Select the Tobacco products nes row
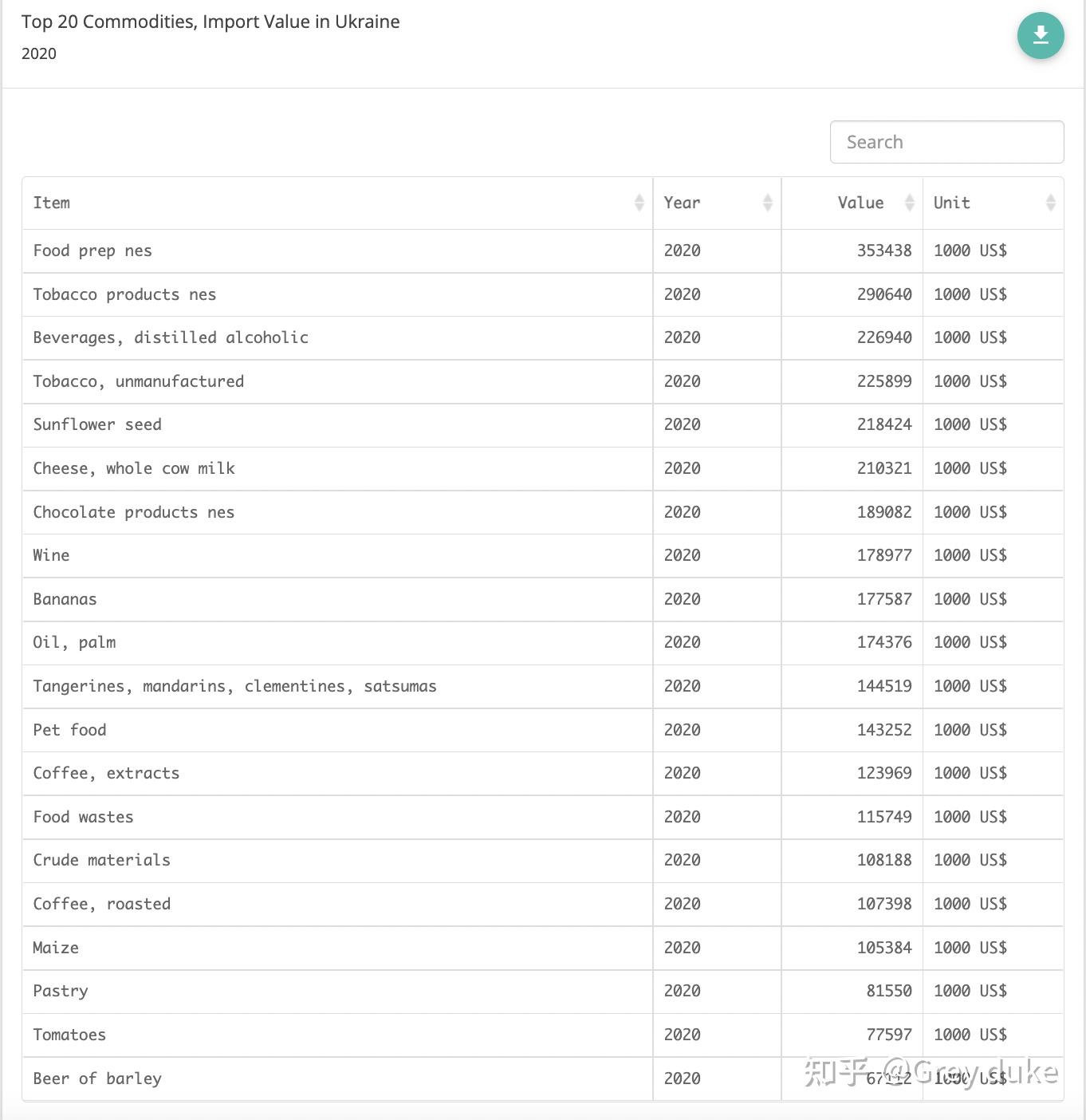The image size is (1086, 1120). [x=124, y=294]
